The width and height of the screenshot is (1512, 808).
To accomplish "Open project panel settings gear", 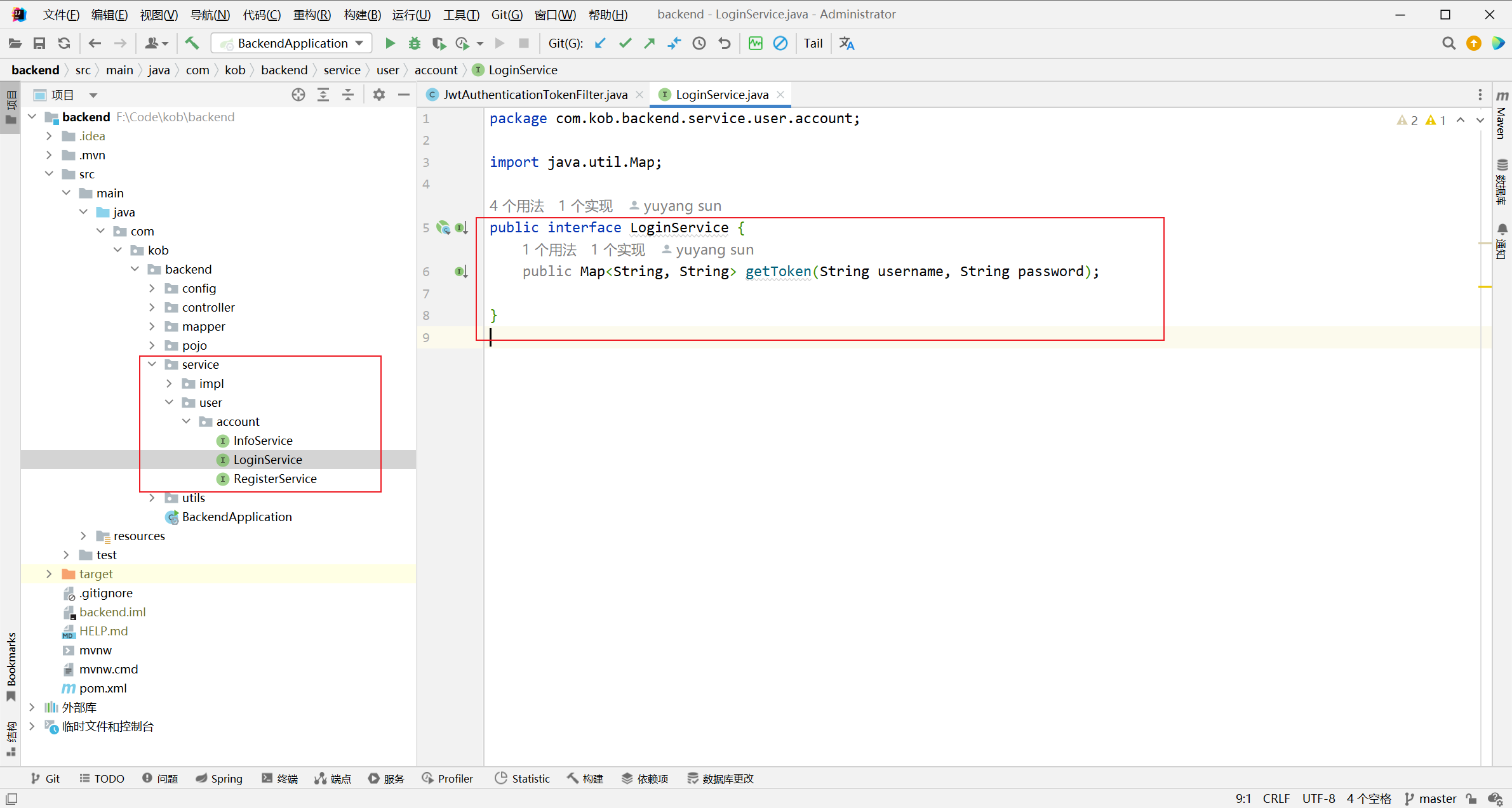I will 379,95.
